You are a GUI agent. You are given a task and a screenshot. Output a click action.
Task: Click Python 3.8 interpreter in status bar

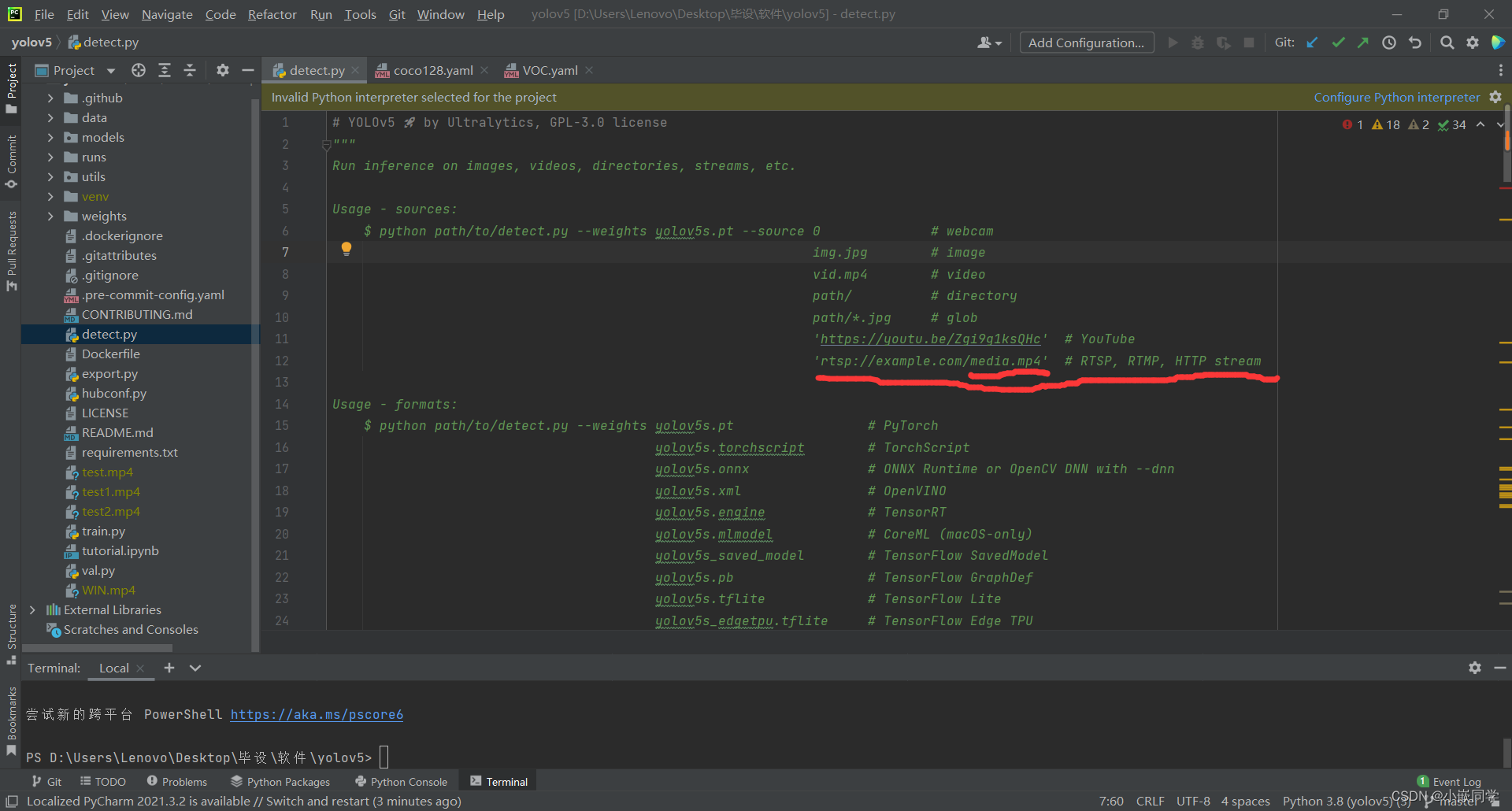(x=1345, y=801)
